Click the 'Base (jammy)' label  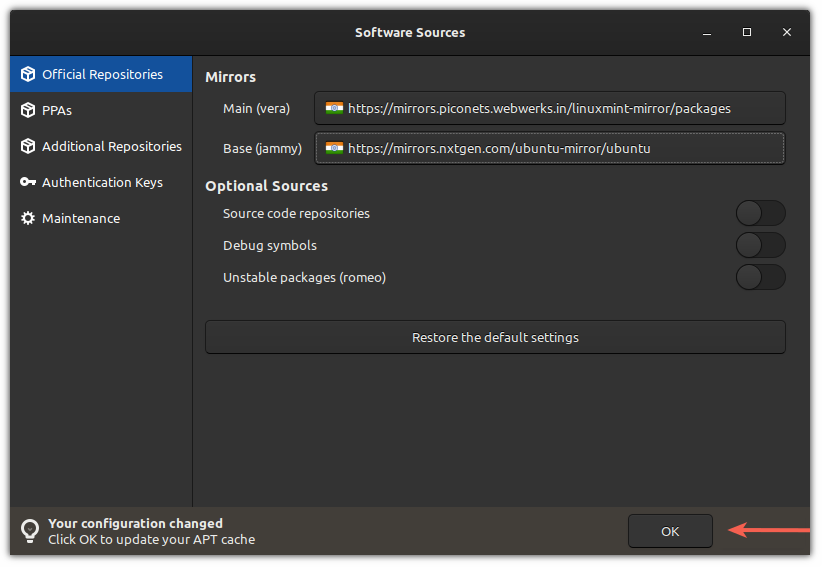click(263, 149)
